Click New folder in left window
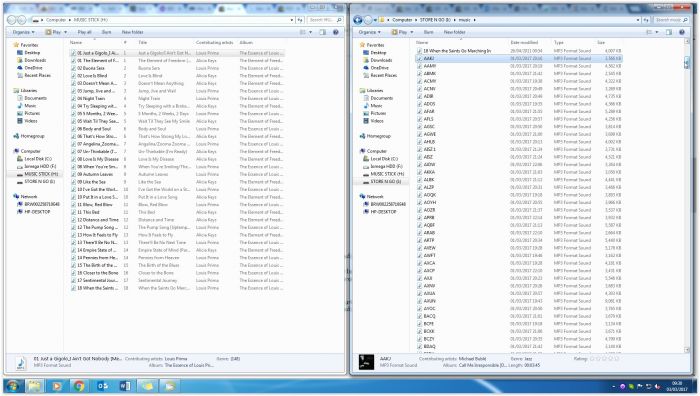700x396 pixels. 133,32
